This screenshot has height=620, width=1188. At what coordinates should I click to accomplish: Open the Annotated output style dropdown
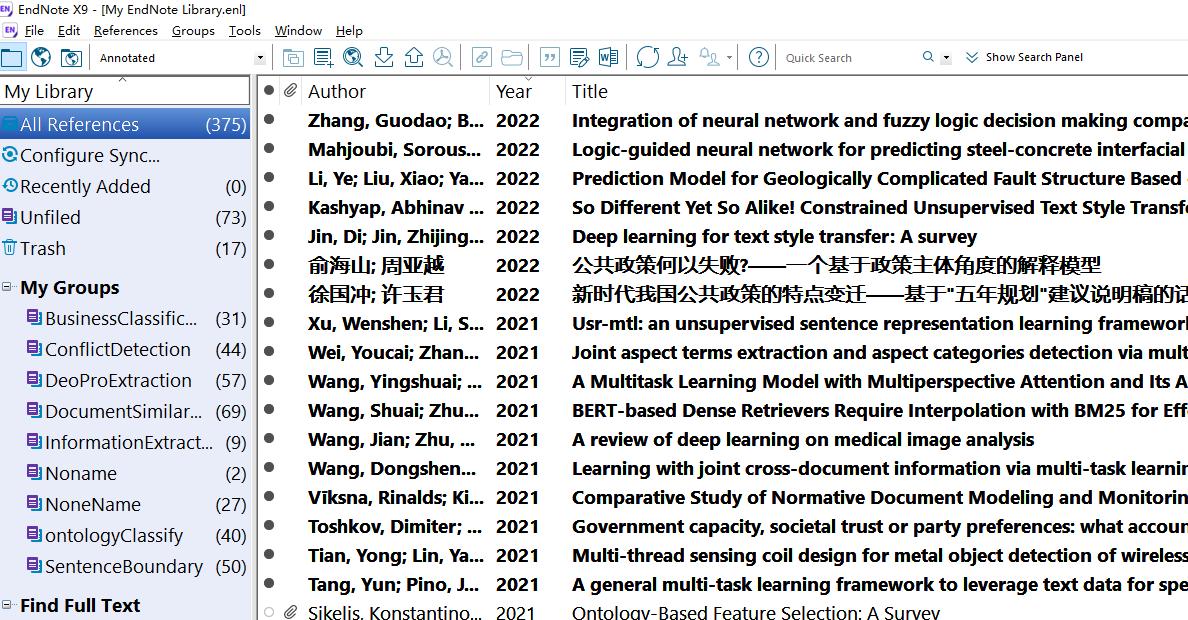click(x=260, y=58)
